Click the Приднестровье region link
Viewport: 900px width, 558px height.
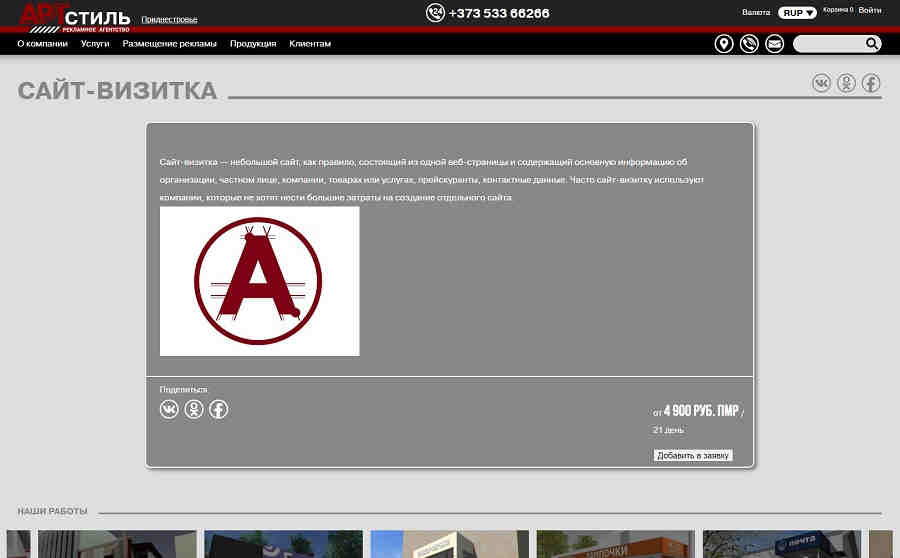tap(169, 19)
